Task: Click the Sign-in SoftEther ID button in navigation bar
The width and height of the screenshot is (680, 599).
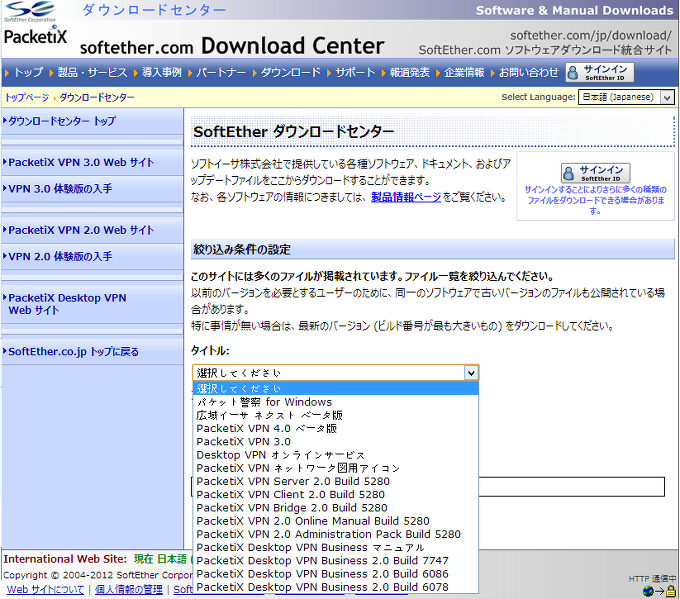Action: 600,72
